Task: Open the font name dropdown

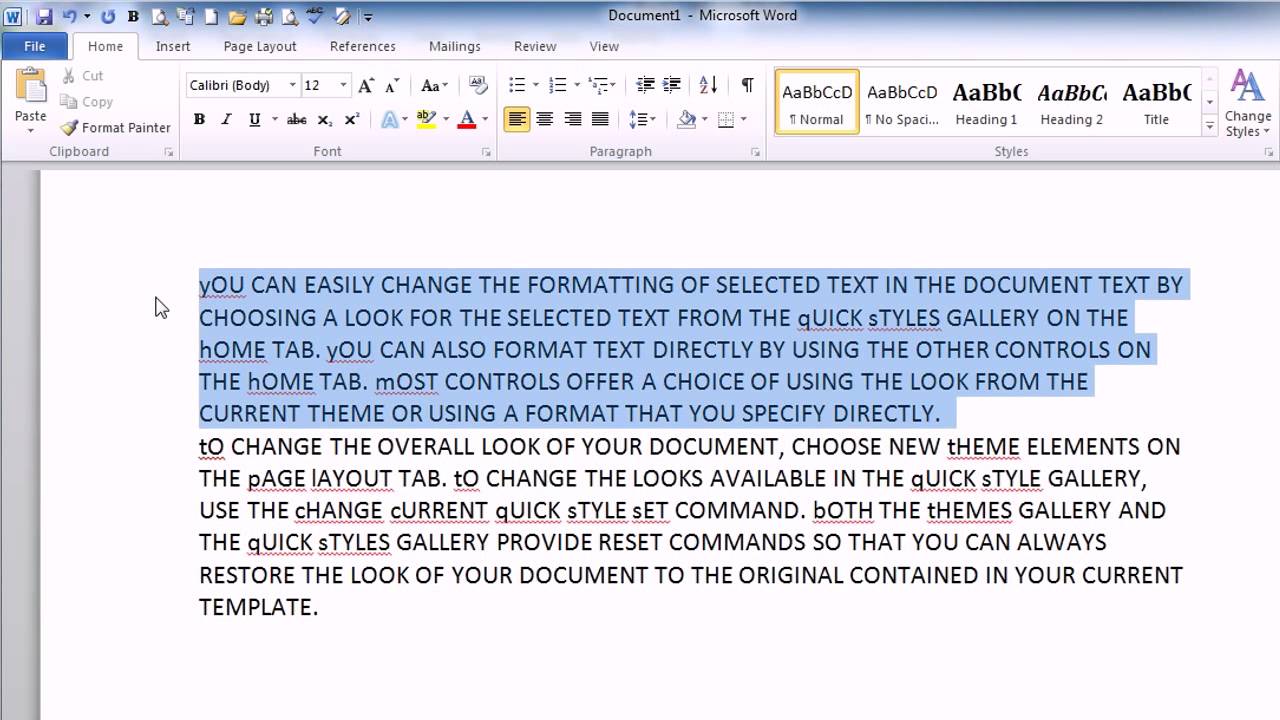Action: coord(292,85)
